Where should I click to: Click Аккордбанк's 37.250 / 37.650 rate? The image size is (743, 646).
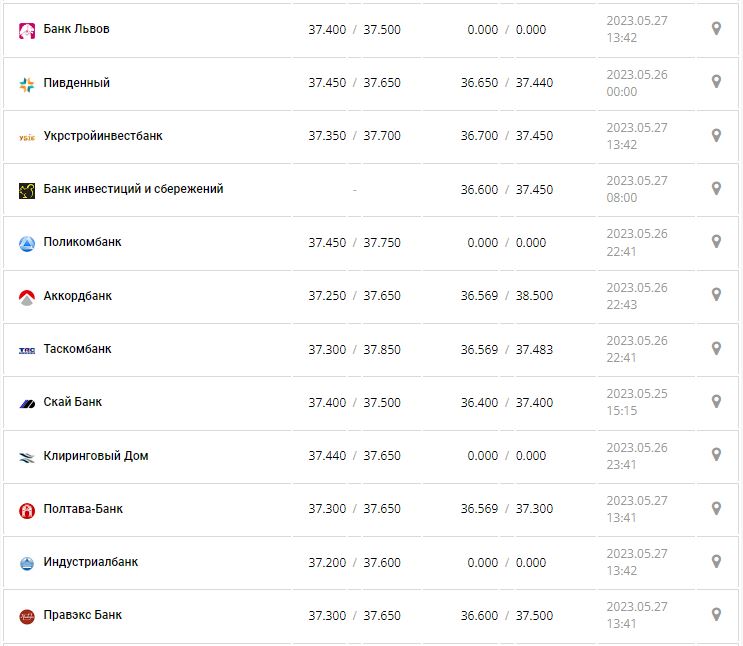tap(354, 296)
